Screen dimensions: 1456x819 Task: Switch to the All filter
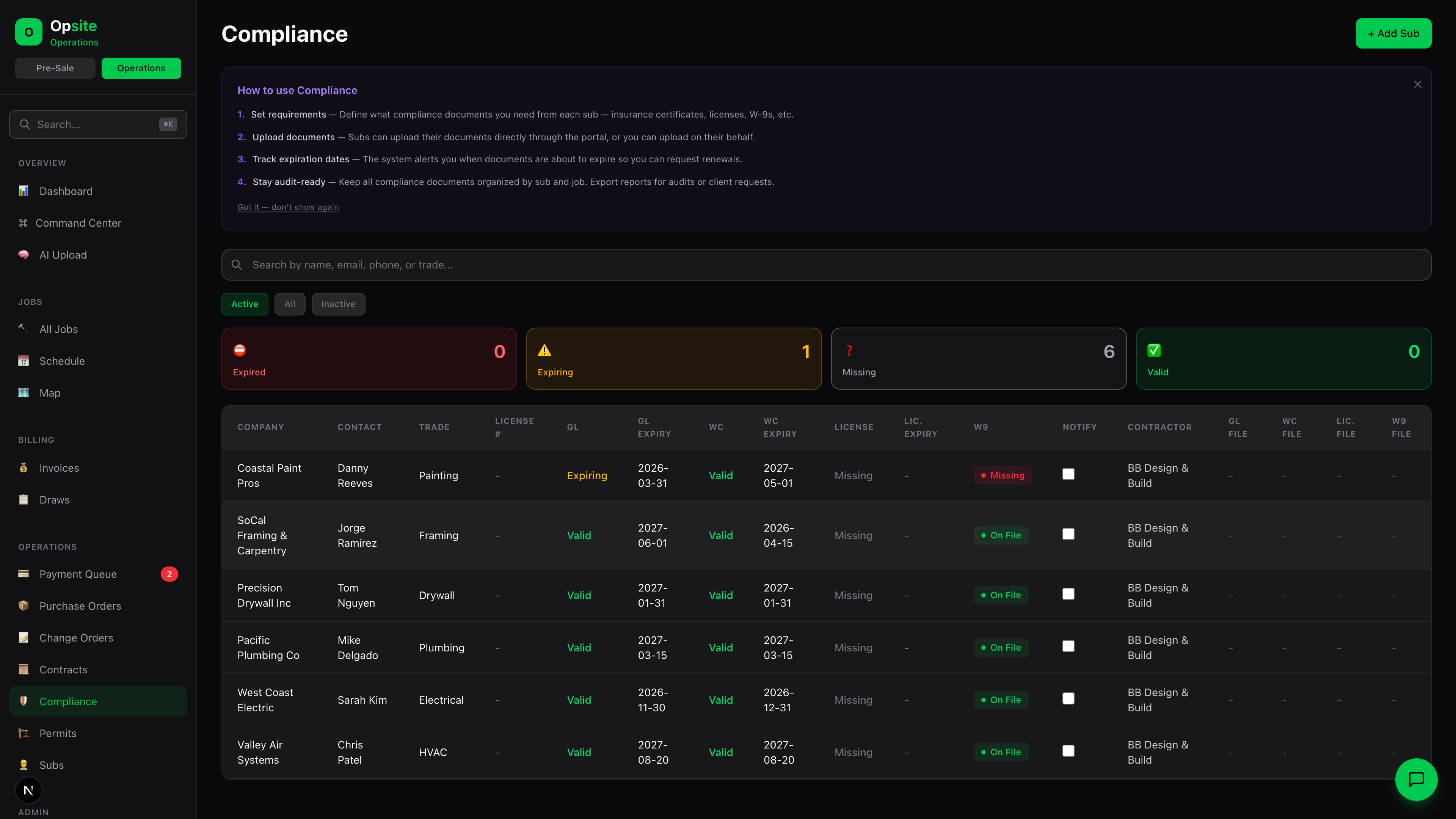tap(289, 303)
